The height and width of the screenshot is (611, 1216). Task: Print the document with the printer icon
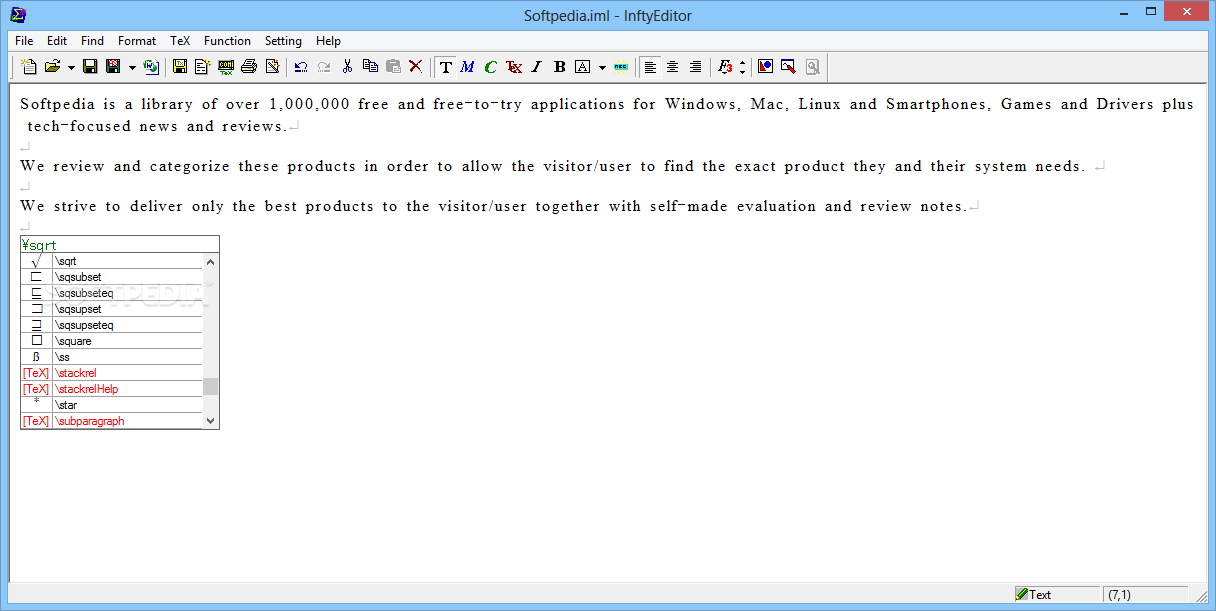point(249,67)
